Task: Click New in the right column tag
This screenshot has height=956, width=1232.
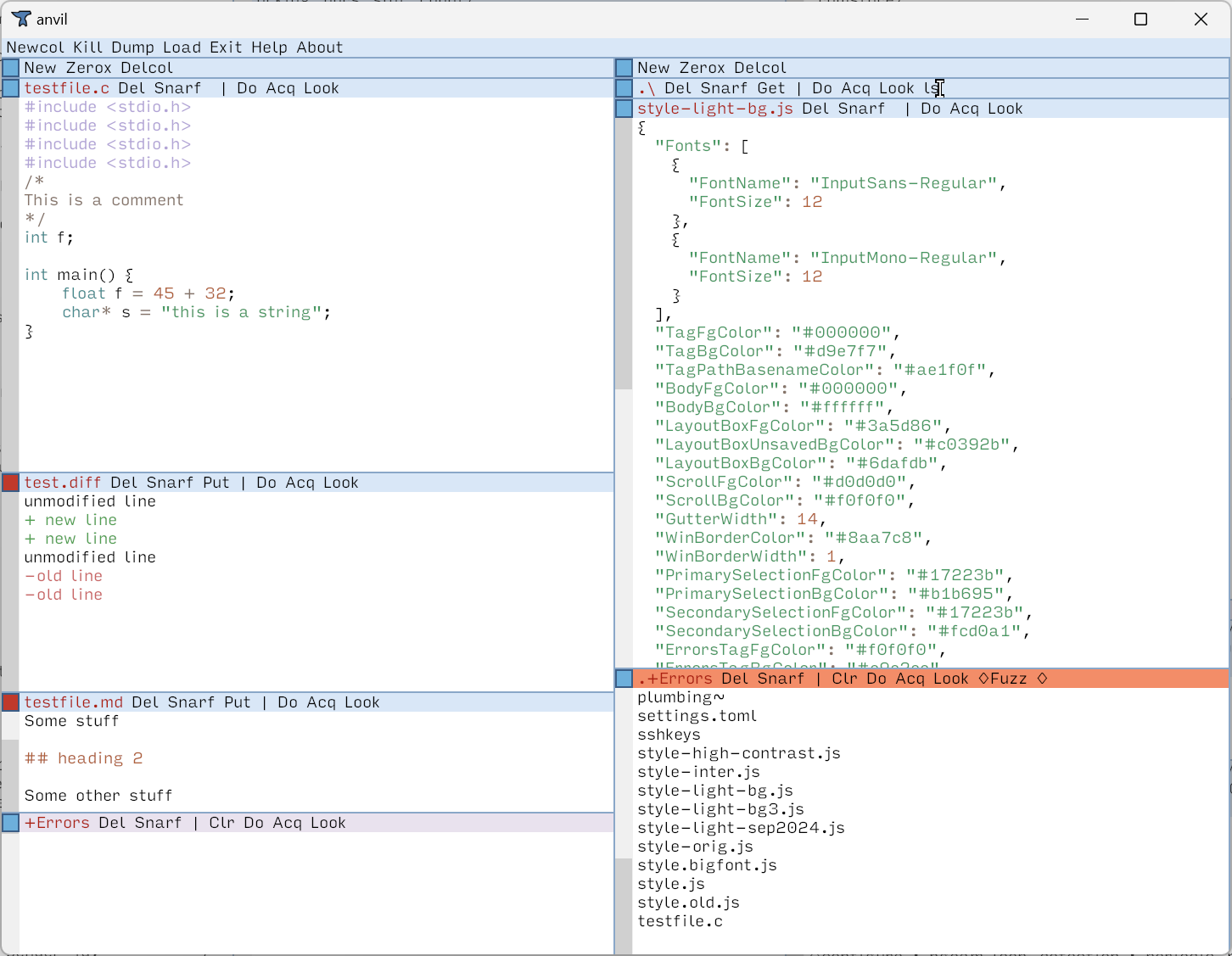Action: click(x=653, y=68)
